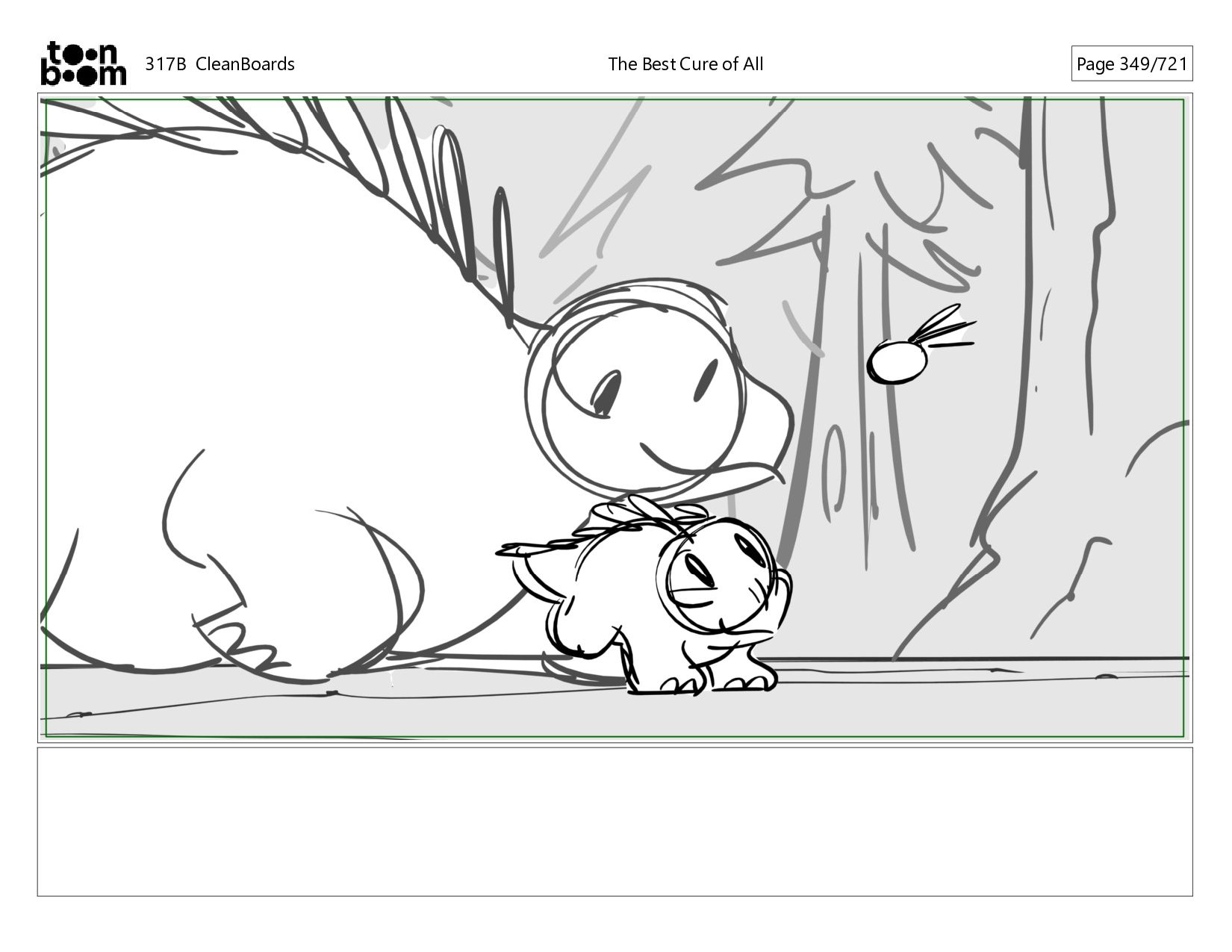
Task: Click the 'Page 349/721' page number box
Action: (x=1132, y=63)
